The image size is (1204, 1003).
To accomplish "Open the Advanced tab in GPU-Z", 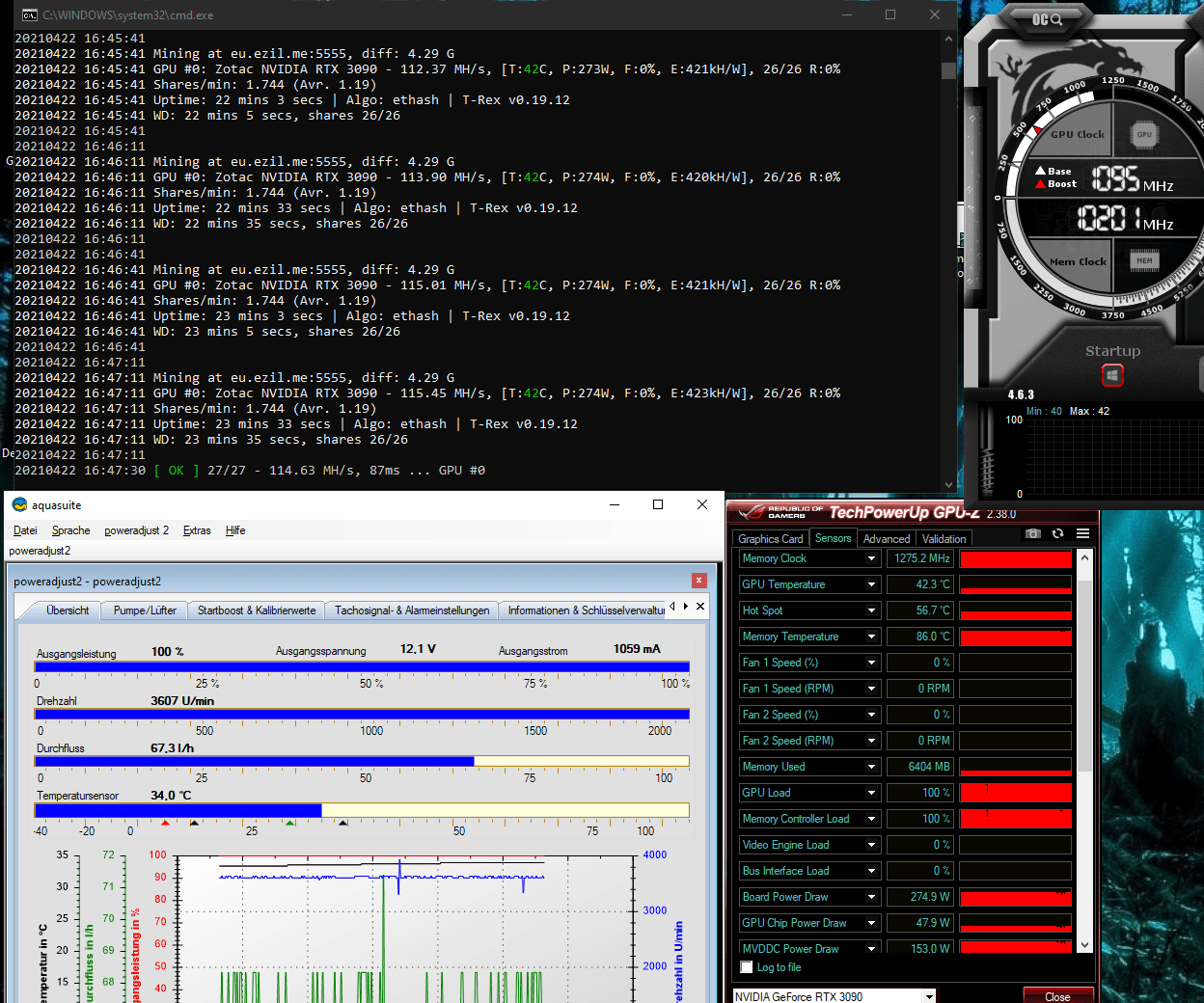I will point(886,539).
